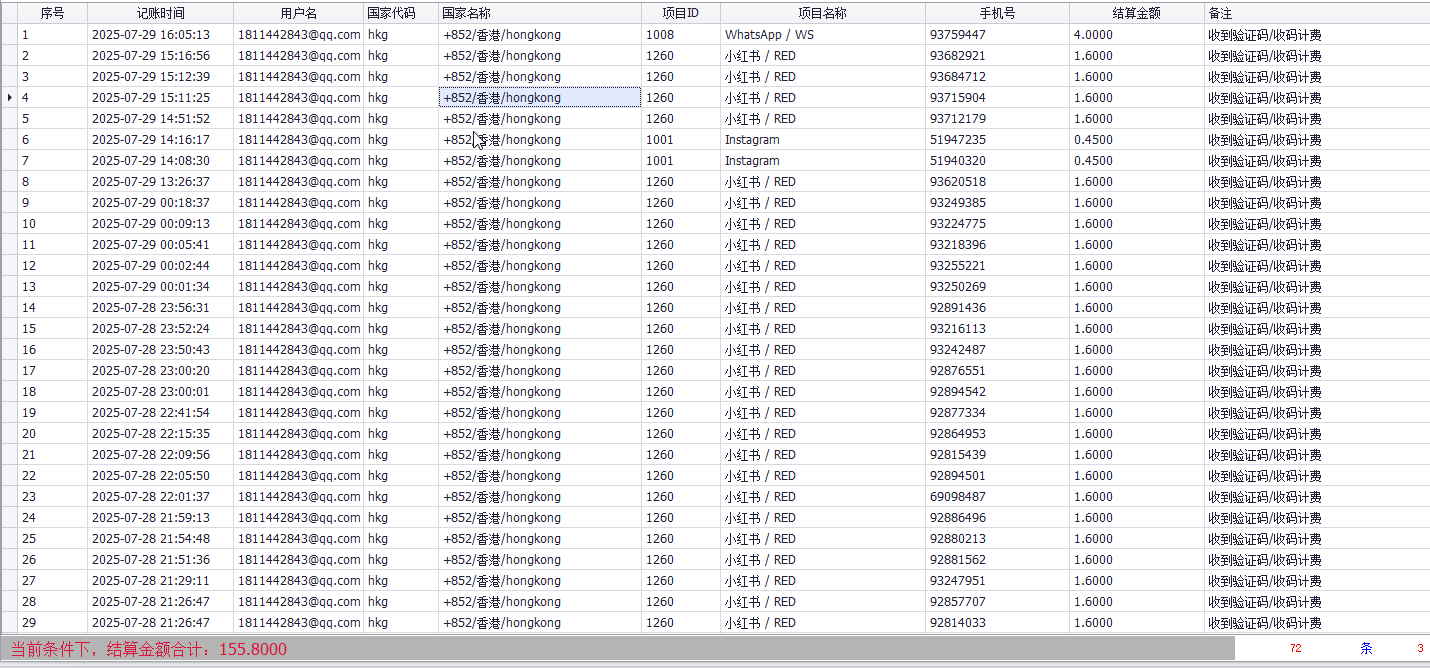Select the Instagram cell for phone 51947235
1430x668 pixels.
823,139
